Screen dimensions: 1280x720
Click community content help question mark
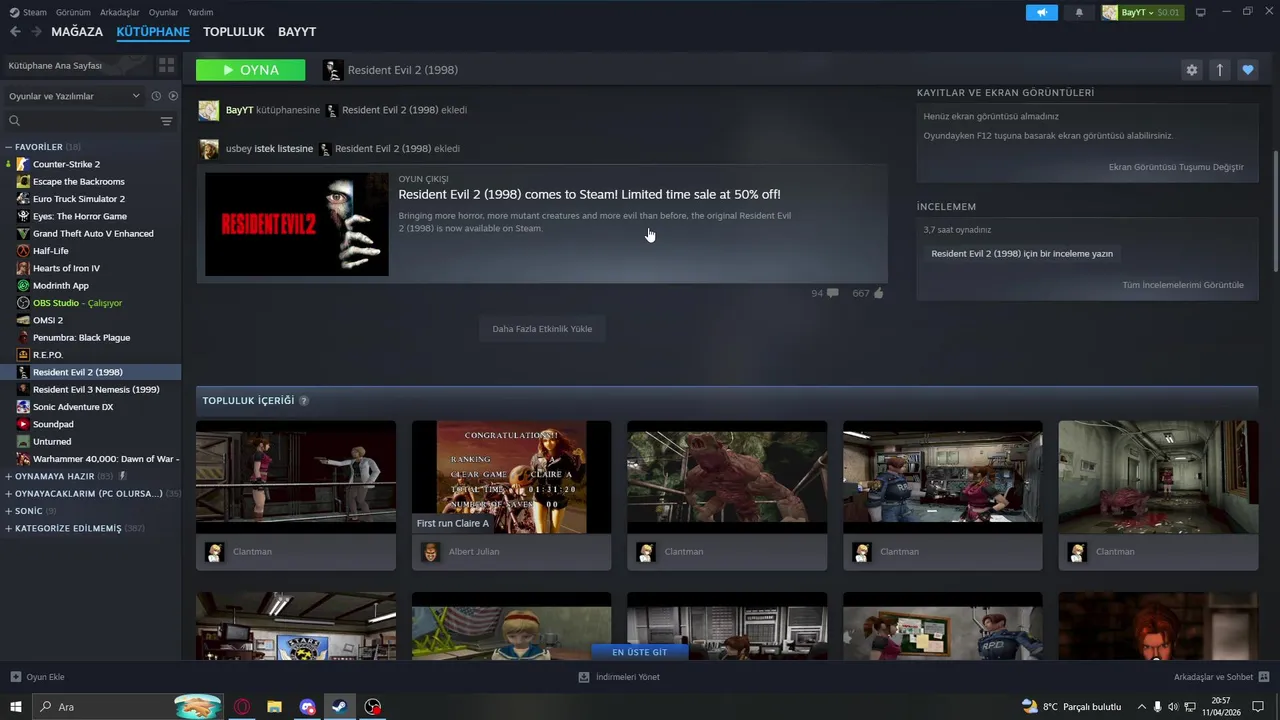tap(304, 401)
